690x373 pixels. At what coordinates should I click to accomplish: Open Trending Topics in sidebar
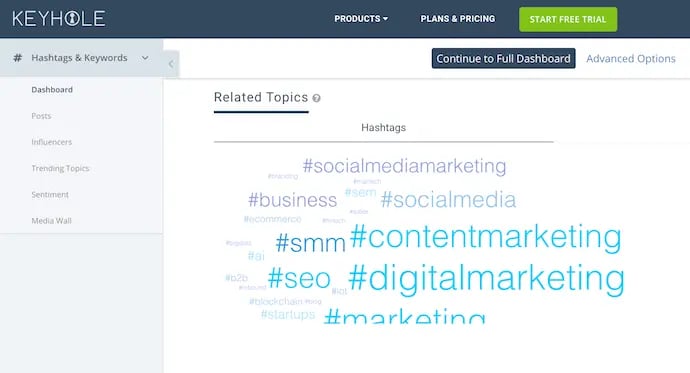(60, 168)
